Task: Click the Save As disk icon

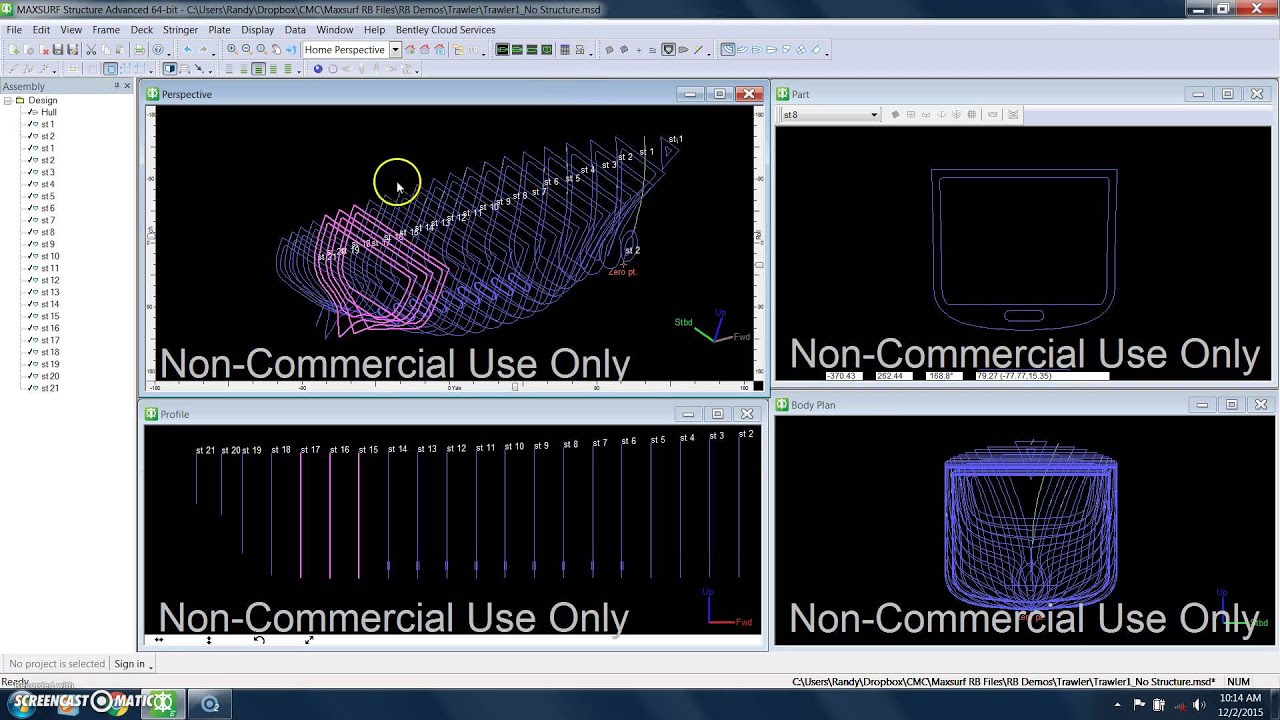Action: tap(72, 49)
